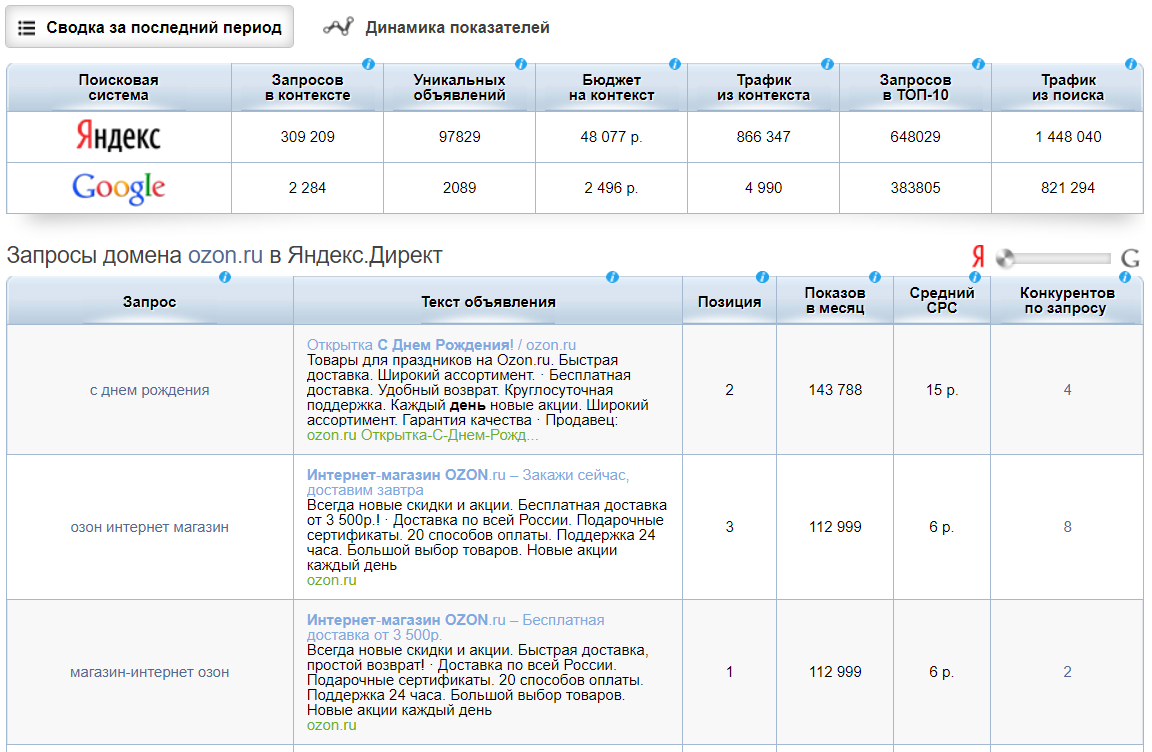Click info icon on Средний CPC column
The image size is (1152, 752).
click(x=975, y=277)
